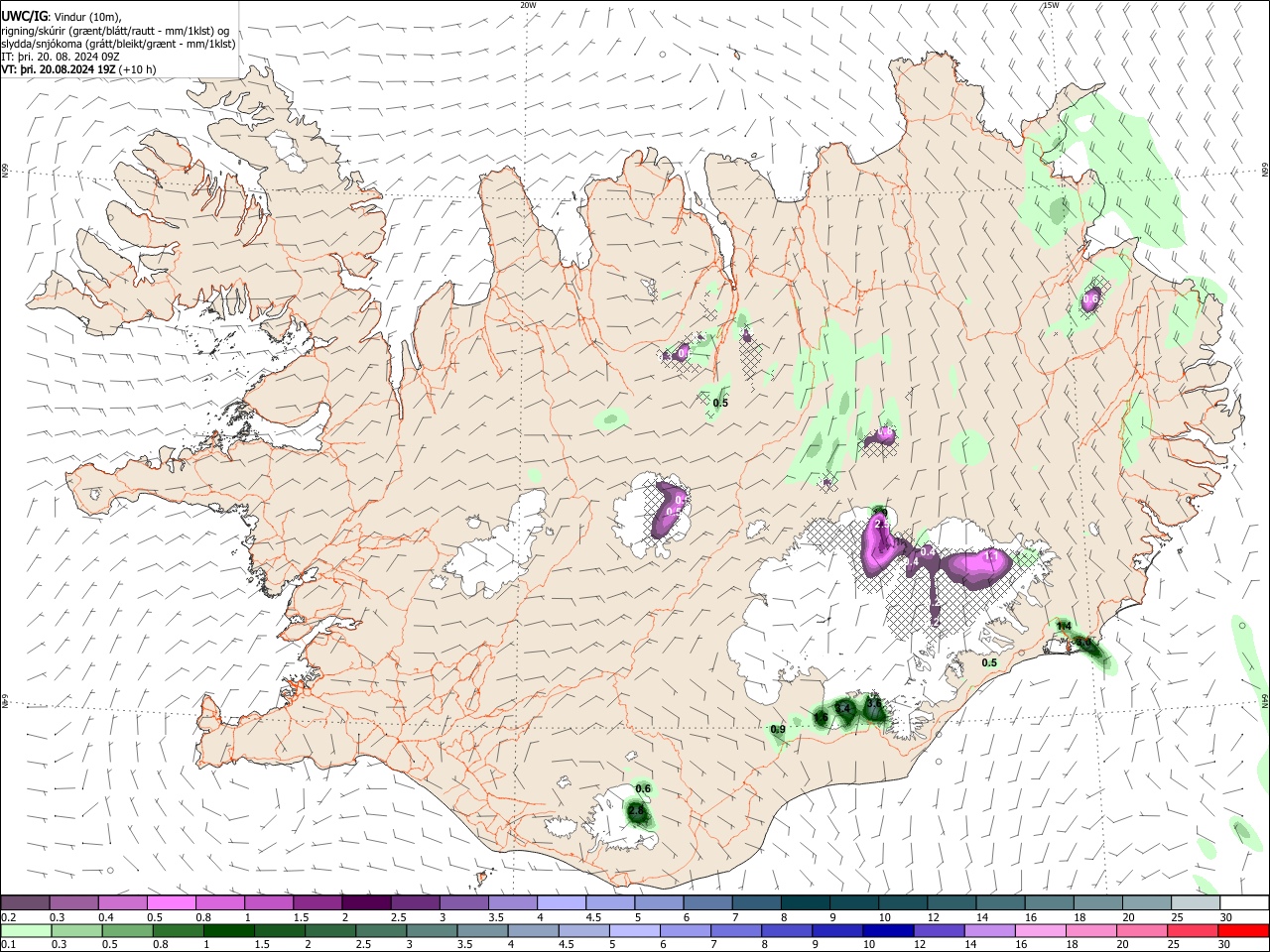Select the blue 8 swatch in the lower scale
1270x952 pixels.
787,930
